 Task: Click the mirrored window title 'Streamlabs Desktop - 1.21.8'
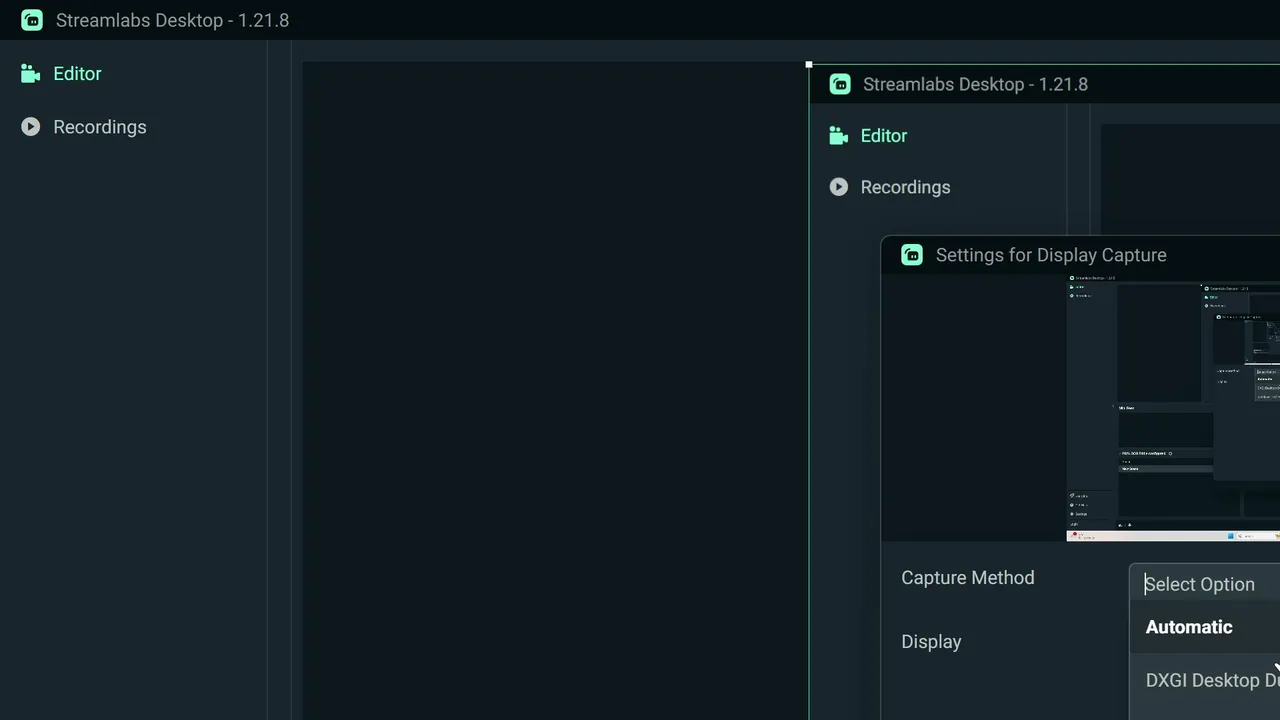tap(975, 84)
